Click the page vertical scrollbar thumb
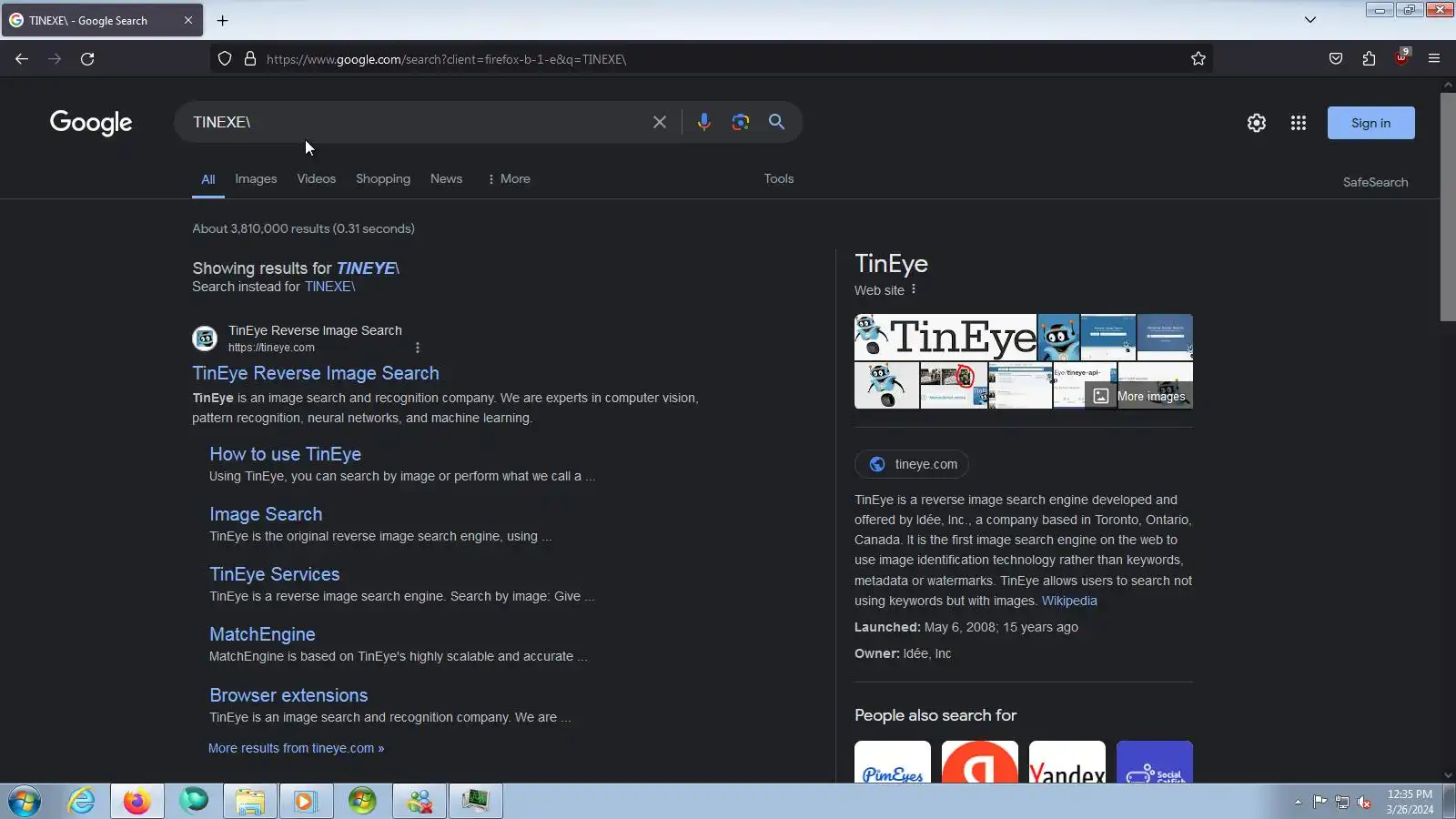Viewport: 1456px width, 819px height. (1448, 207)
